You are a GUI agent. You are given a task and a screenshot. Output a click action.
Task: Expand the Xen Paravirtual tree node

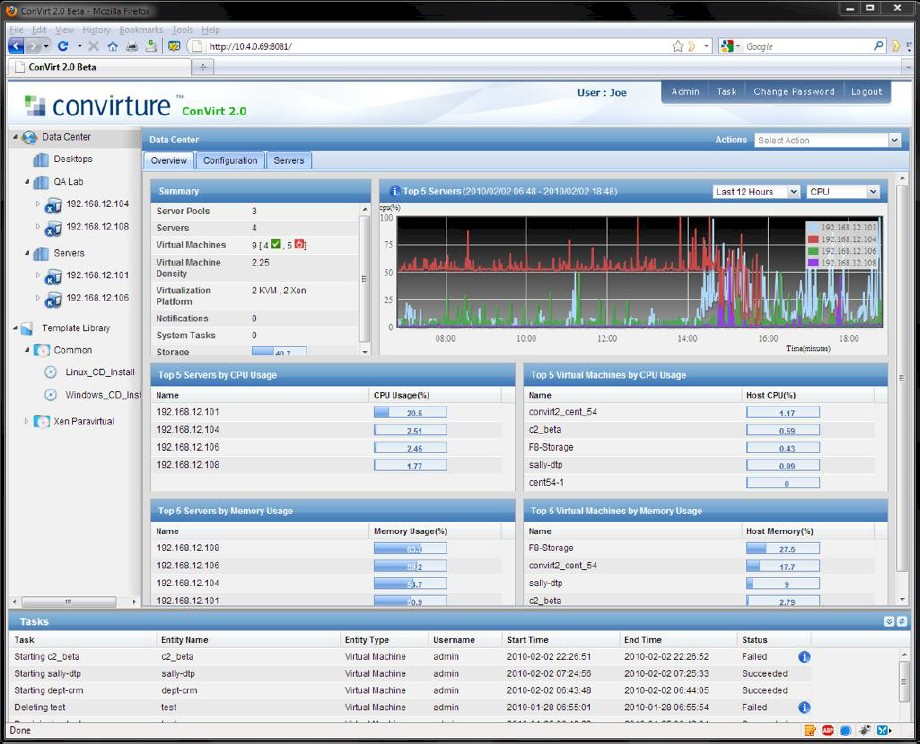26,421
